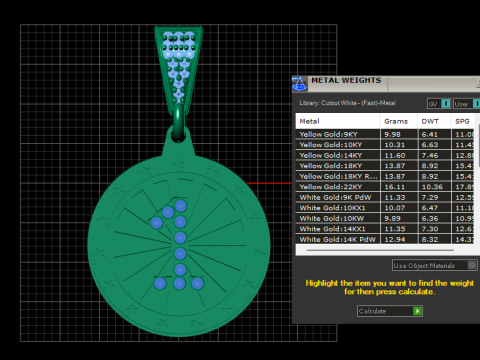Click the DWT column header
This screenshot has width=480, height=360.
click(x=434, y=121)
